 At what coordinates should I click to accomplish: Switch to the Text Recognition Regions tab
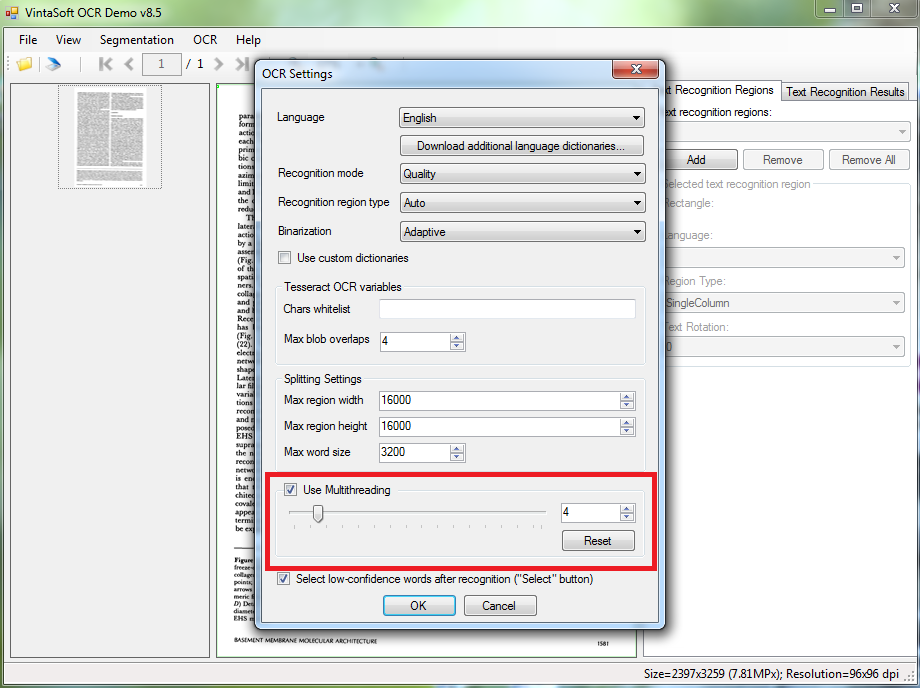(x=721, y=90)
